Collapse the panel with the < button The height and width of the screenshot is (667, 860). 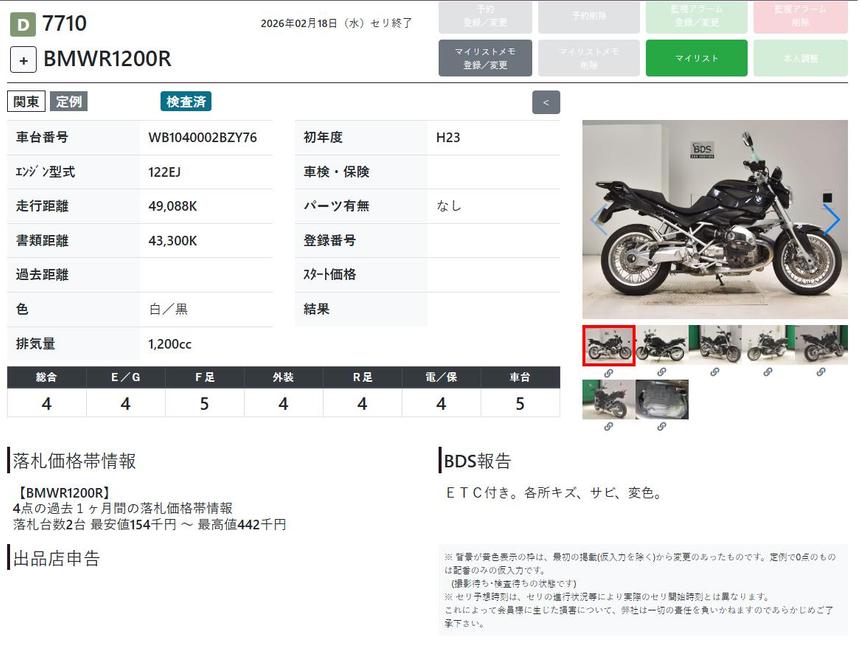coord(546,102)
